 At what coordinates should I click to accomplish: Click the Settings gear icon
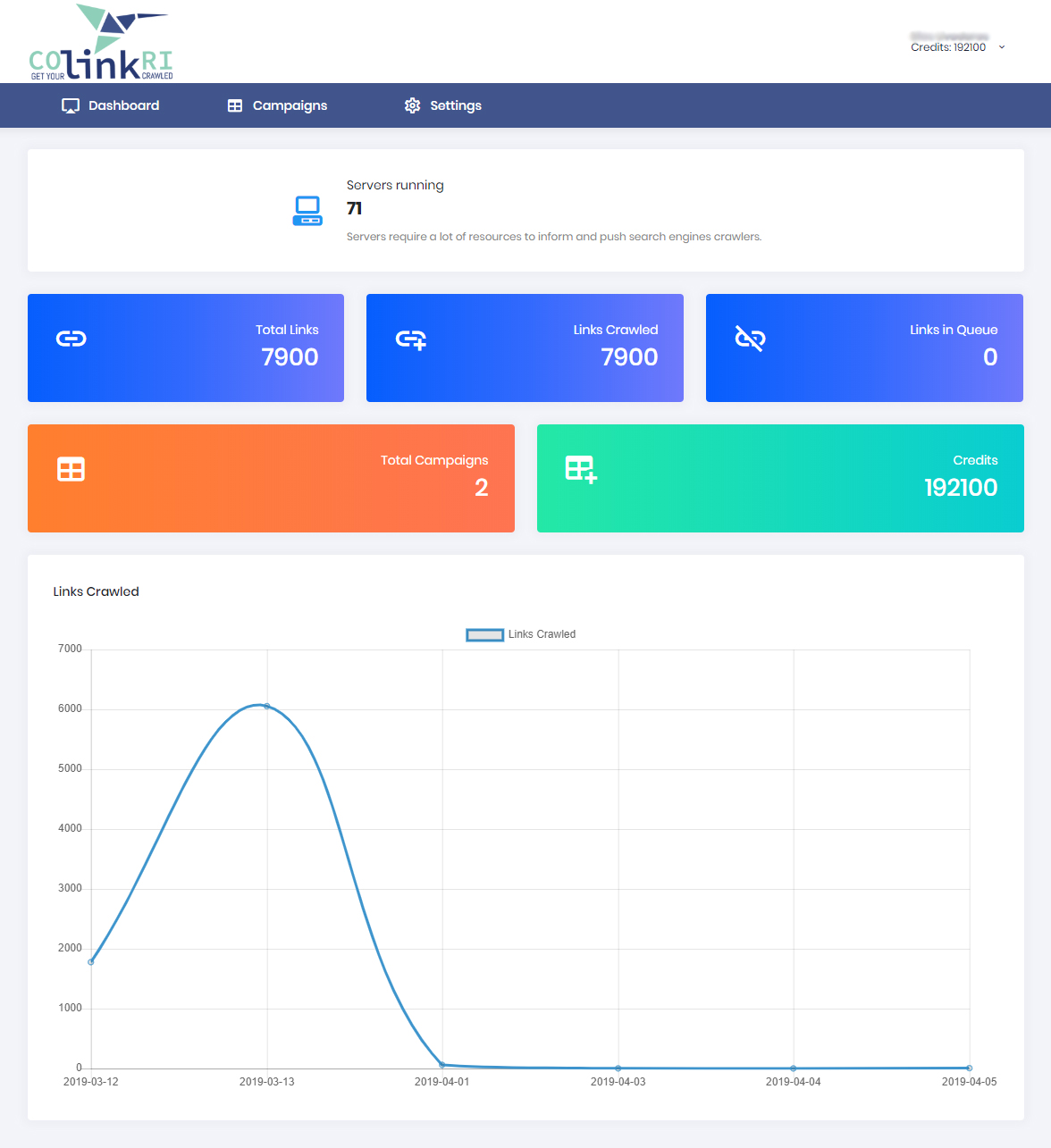412,105
